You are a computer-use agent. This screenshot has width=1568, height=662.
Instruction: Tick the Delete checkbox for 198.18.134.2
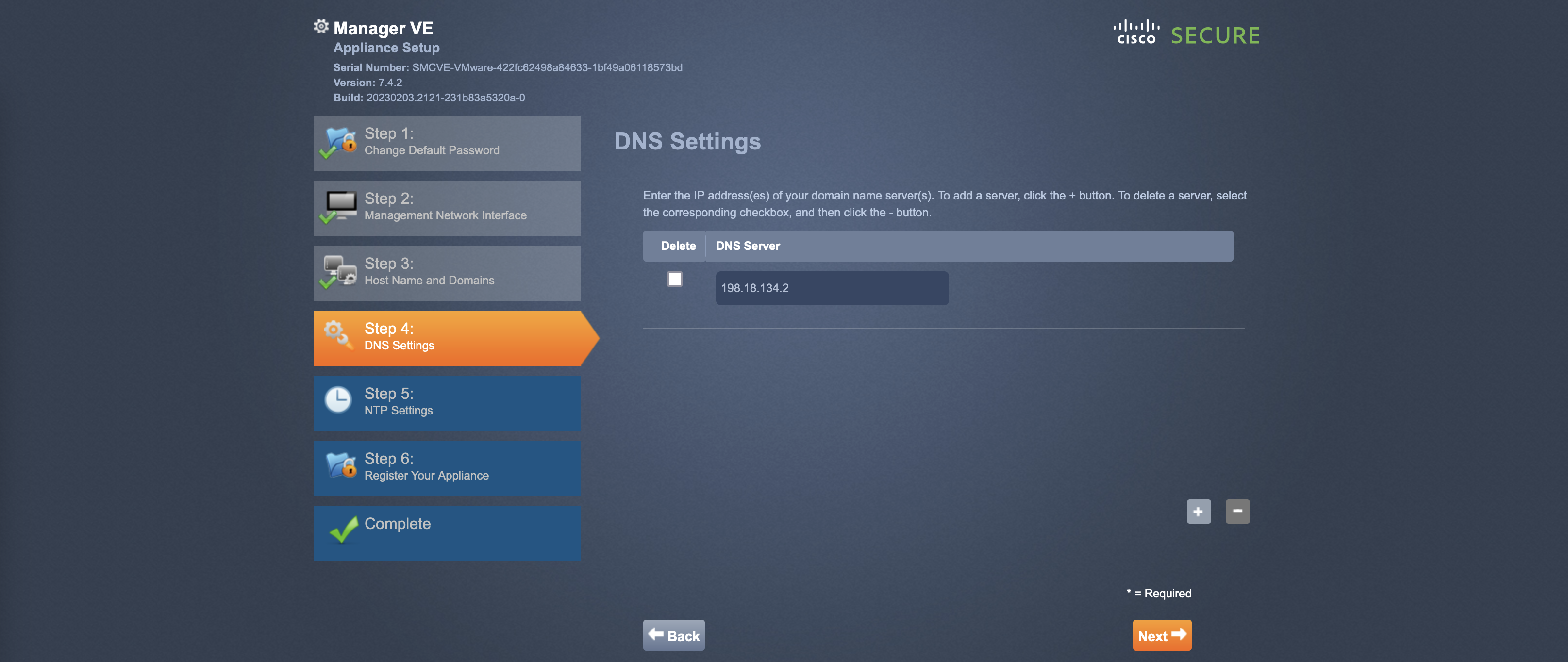pos(674,279)
